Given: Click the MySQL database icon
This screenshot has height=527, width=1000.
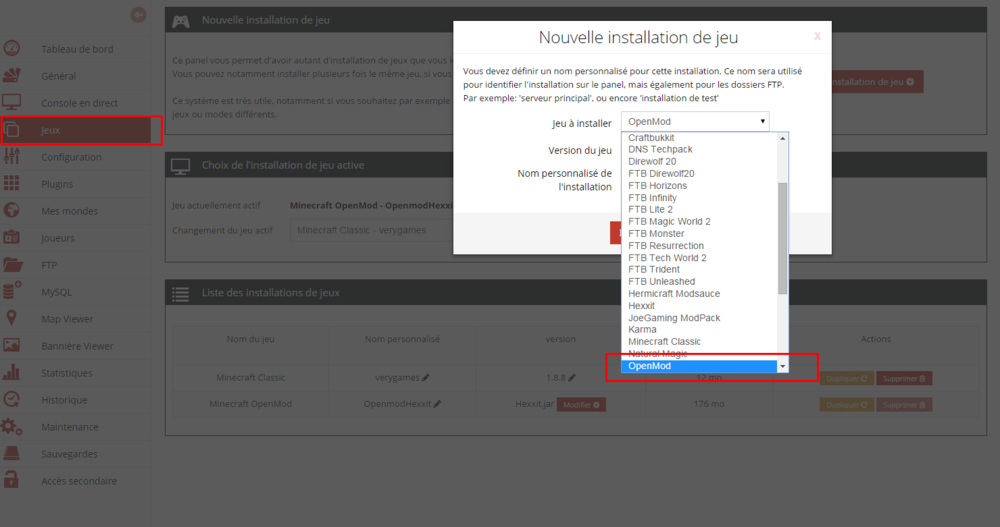Looking at the screenshot, I should pos(11,291).
